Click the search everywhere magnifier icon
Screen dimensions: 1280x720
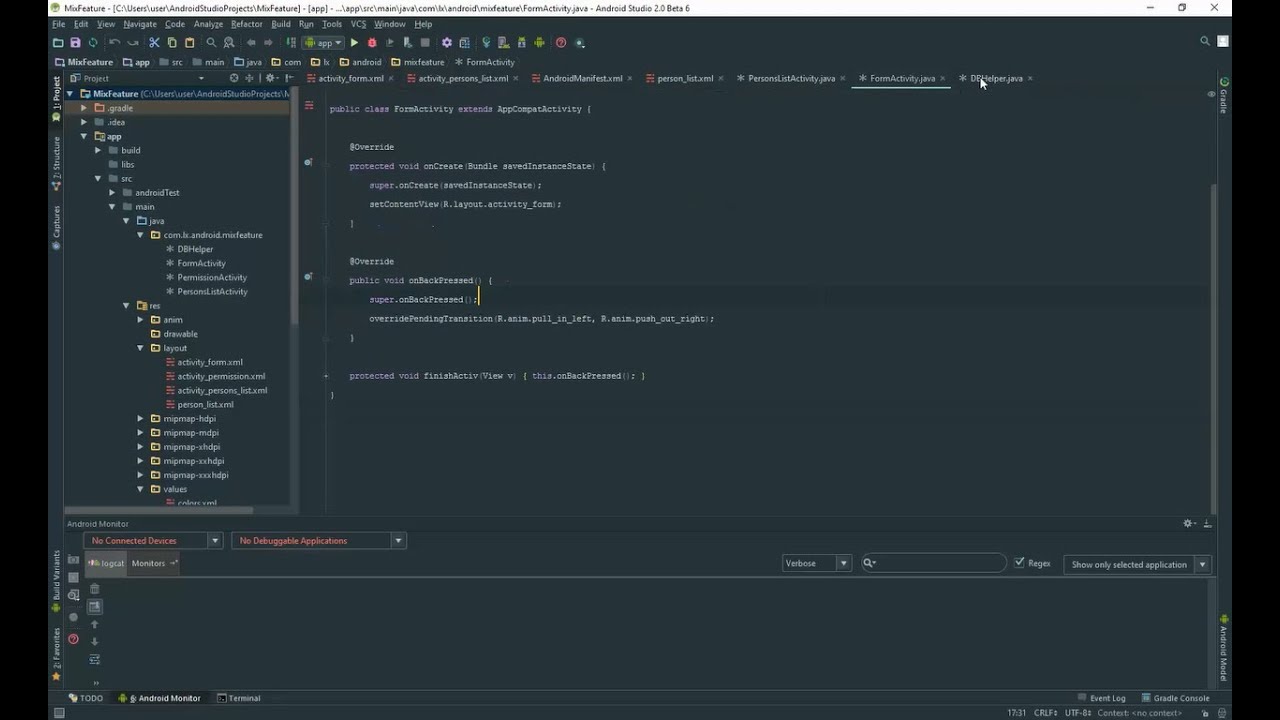[1205, 42]
